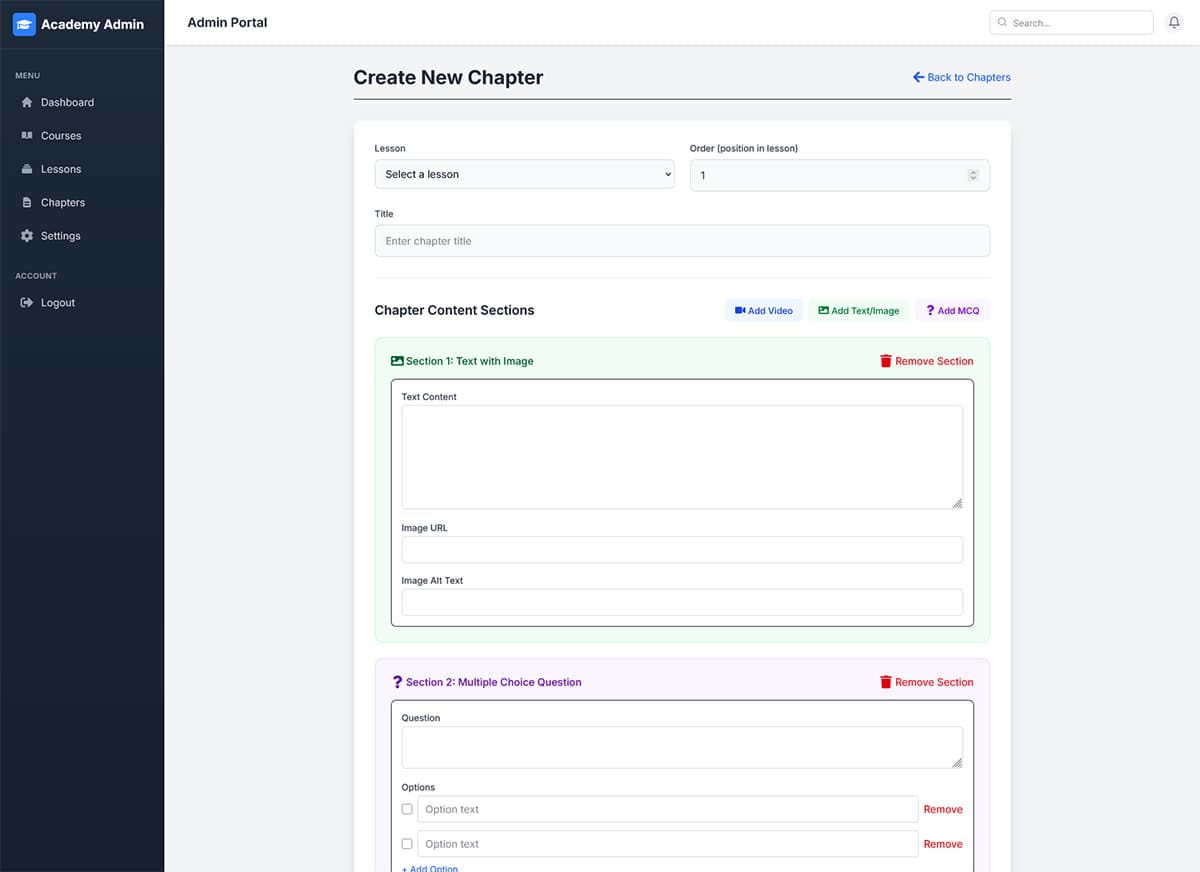Click the Image Alt Text input

click(x=682, y=602)
